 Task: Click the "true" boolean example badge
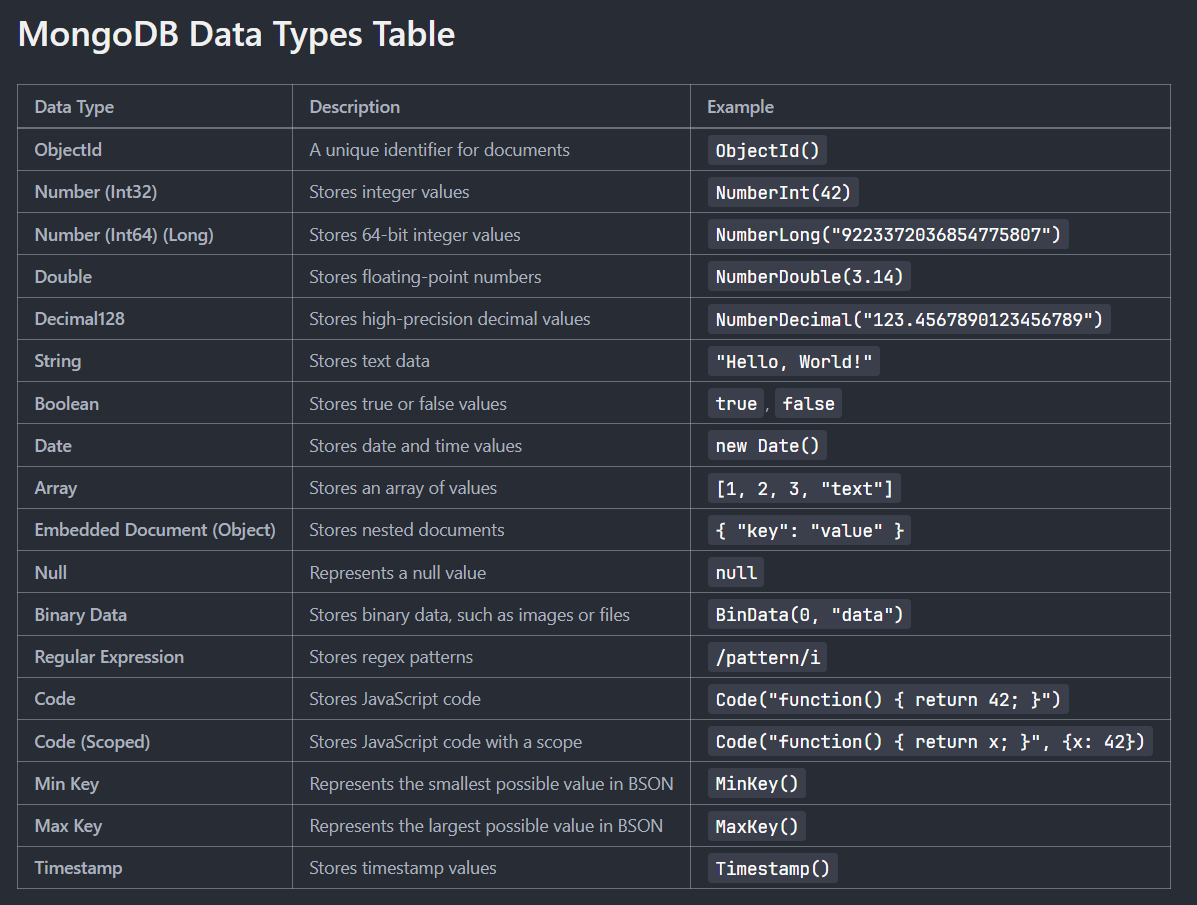click(736, 403)
